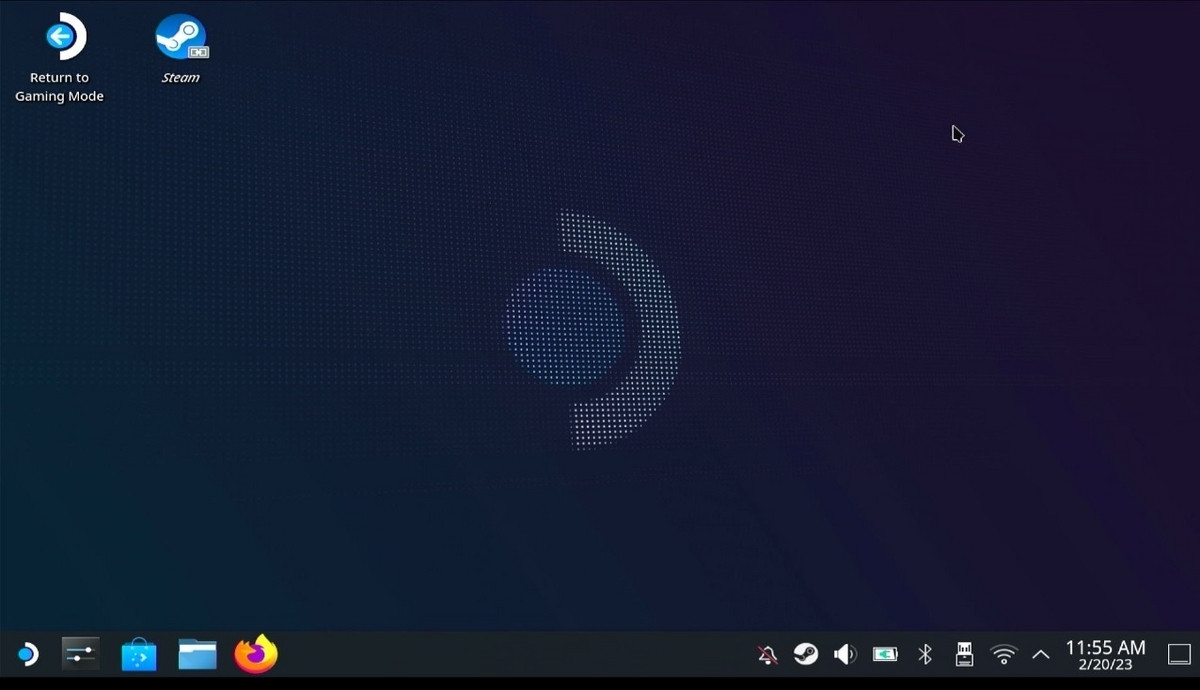Viewport: 1200px width, 690px height.
Task: Open the Wi-Fi networks tray icon
Action: 1003,655
